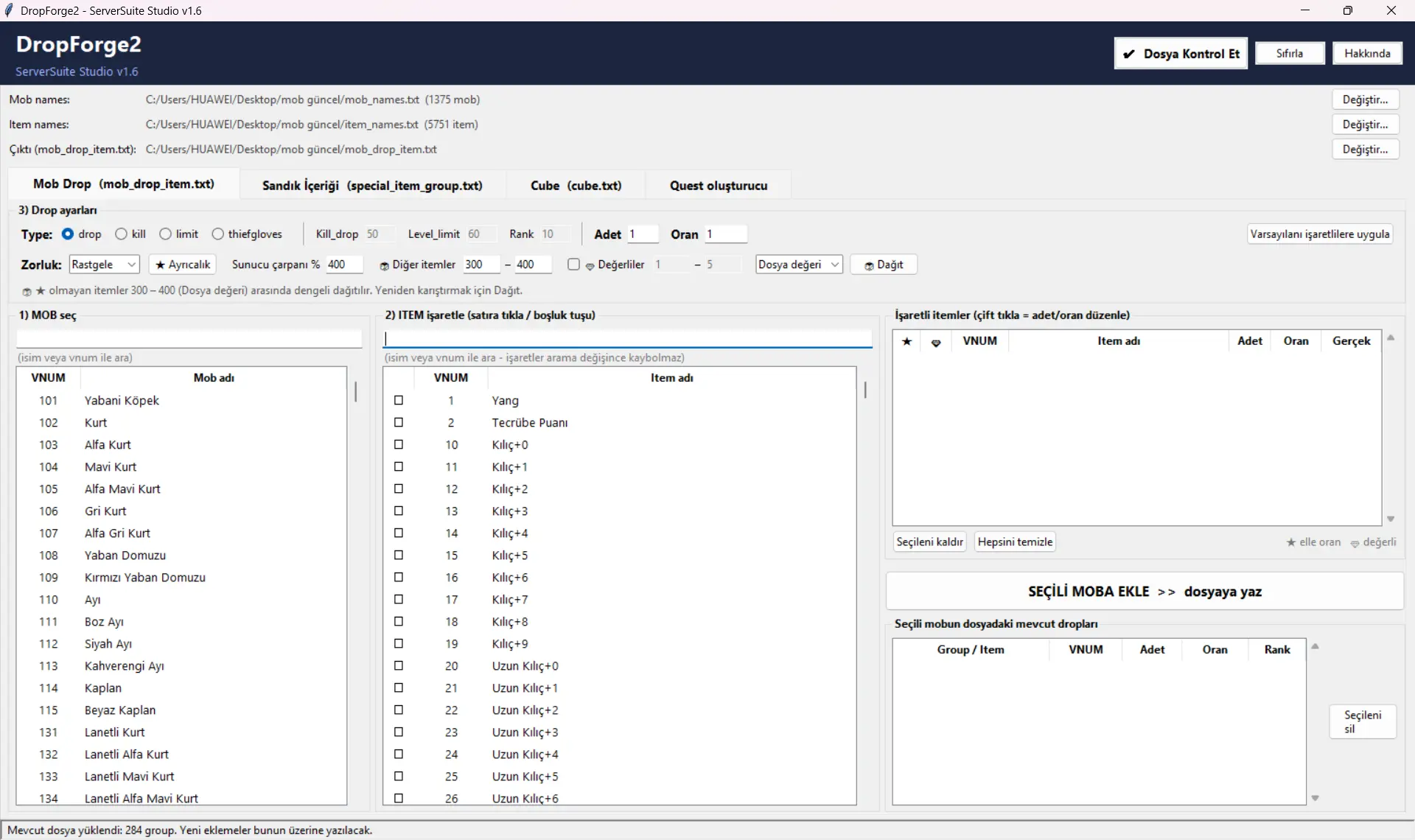This screenshot has width=1415, height=840.
Task: Mark the Tecrübe Puanı item checkbox
Action: (x=399, y=422)
